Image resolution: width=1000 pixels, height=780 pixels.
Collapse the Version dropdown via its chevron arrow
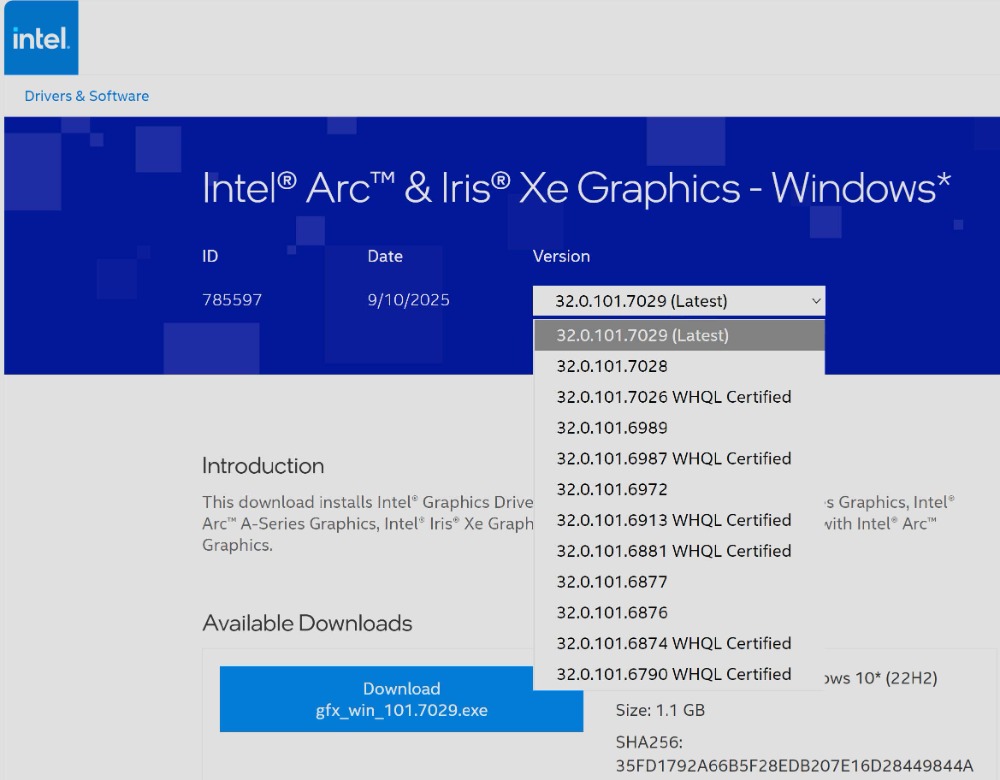coord(815,301)
